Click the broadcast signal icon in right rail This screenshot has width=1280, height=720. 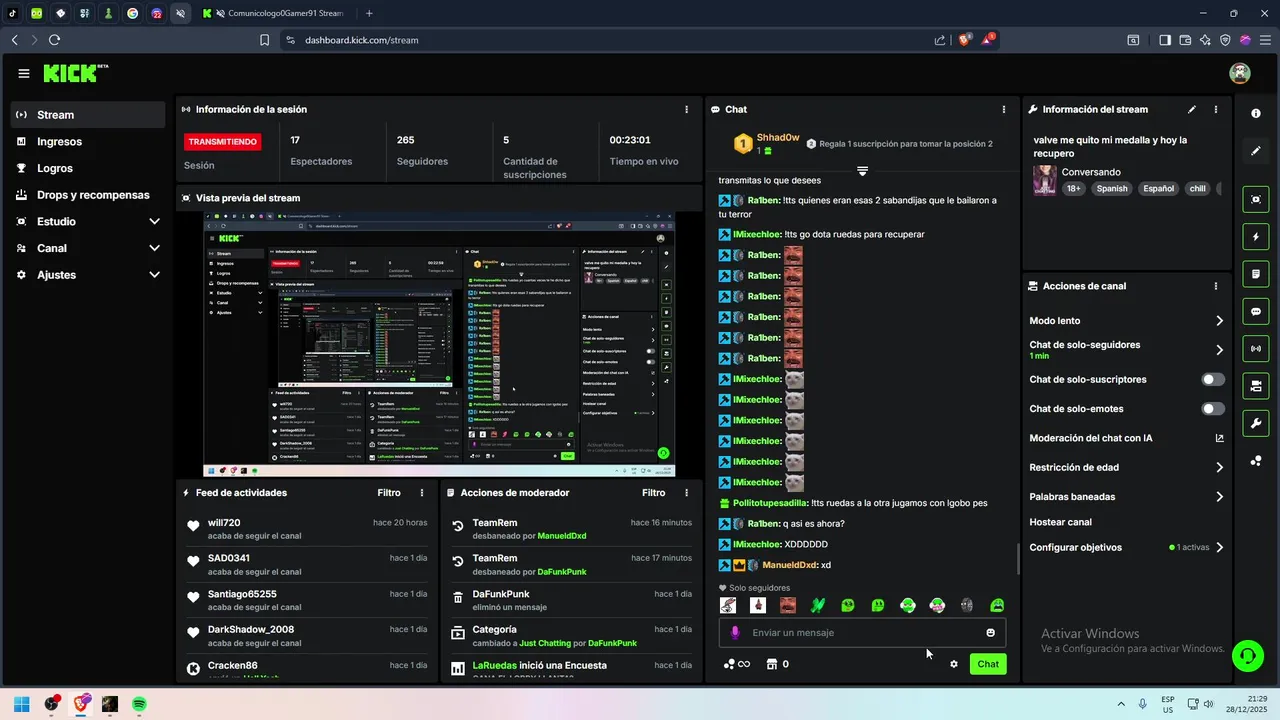[1256, 348]
